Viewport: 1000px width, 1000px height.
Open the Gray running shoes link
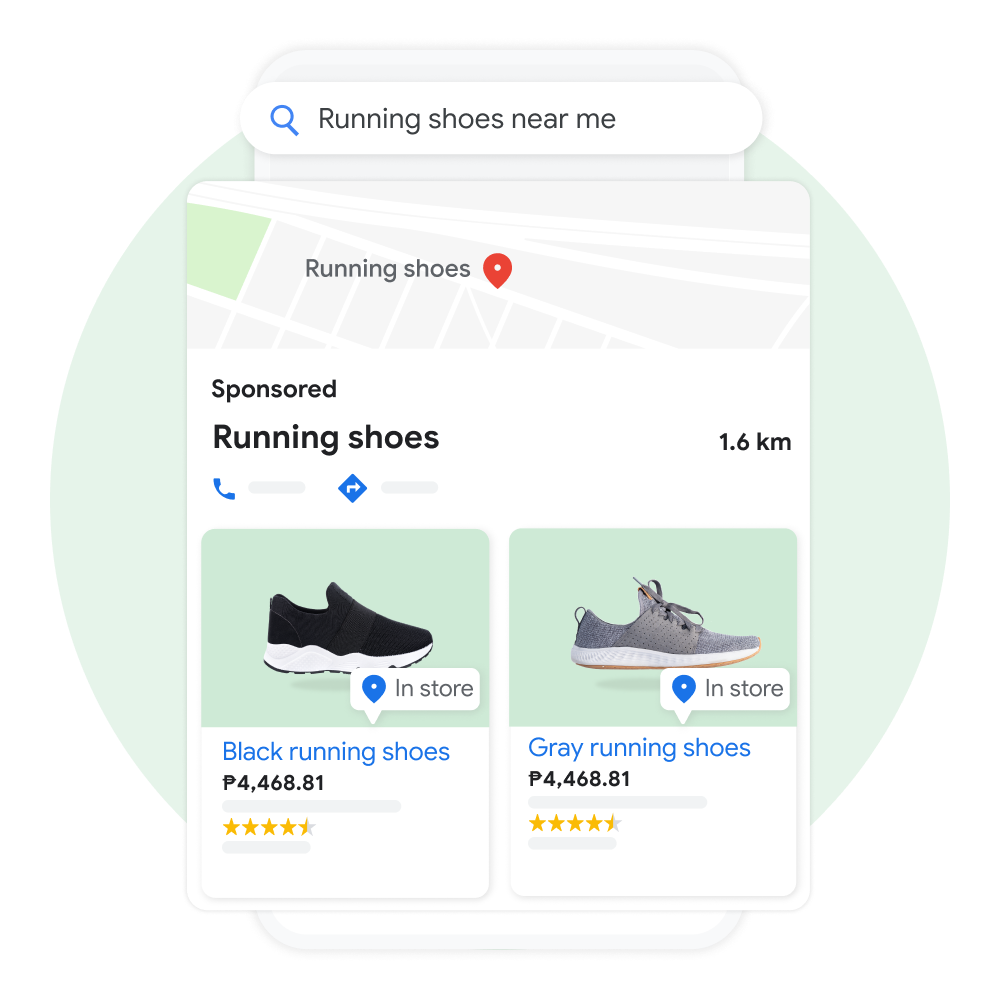pyautogui.click(x=640, y=748)
